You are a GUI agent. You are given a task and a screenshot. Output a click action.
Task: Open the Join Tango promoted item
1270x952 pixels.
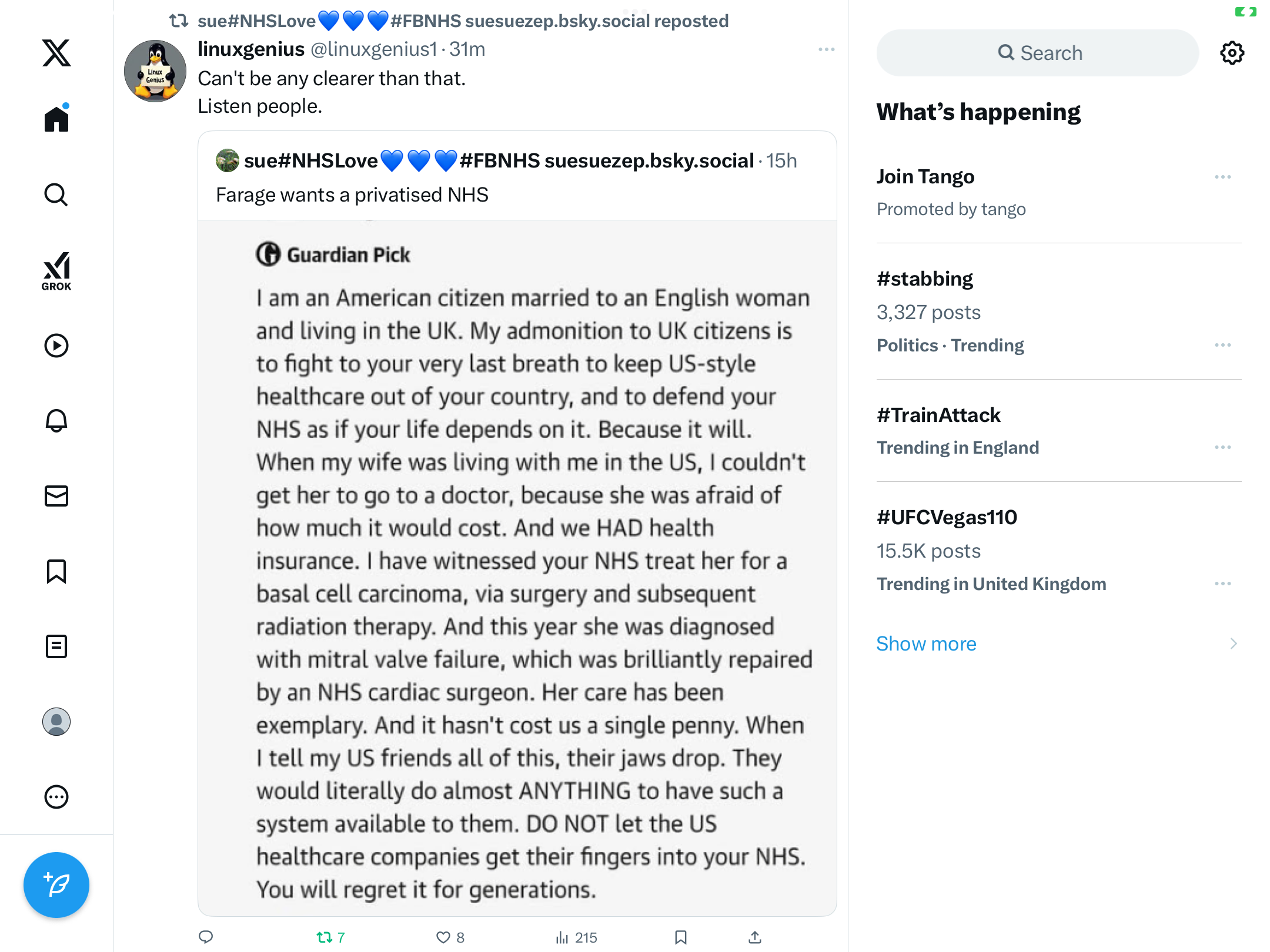click(x=925, y=177)
